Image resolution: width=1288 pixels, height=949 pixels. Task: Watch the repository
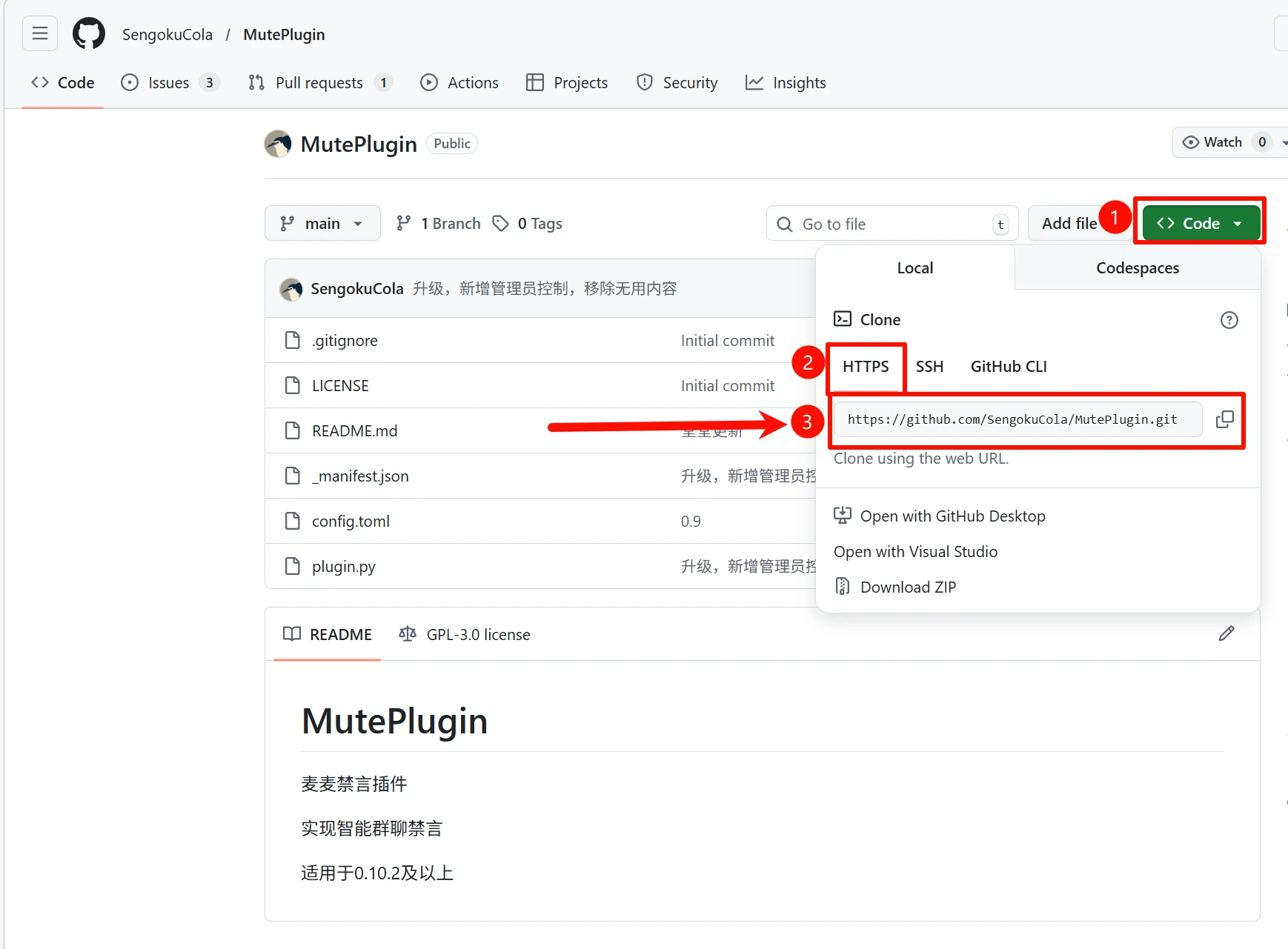(1213, 142)
